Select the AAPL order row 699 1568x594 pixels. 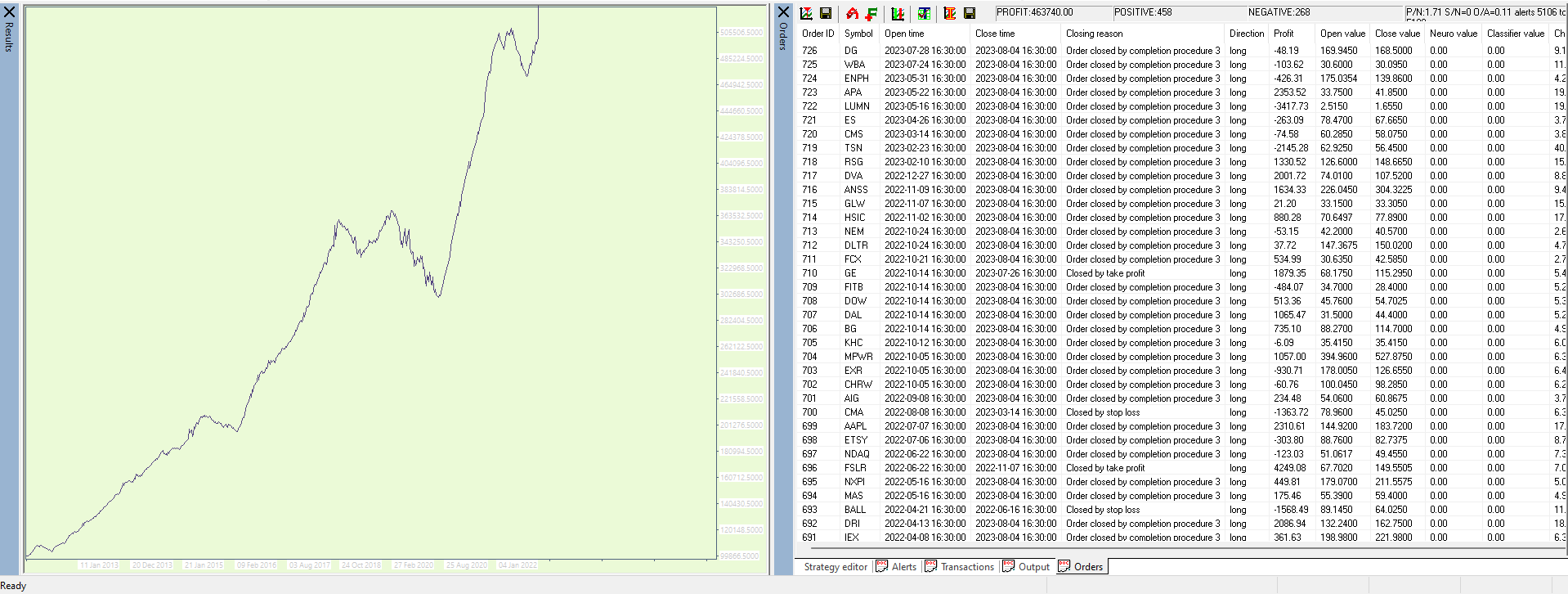855,426
